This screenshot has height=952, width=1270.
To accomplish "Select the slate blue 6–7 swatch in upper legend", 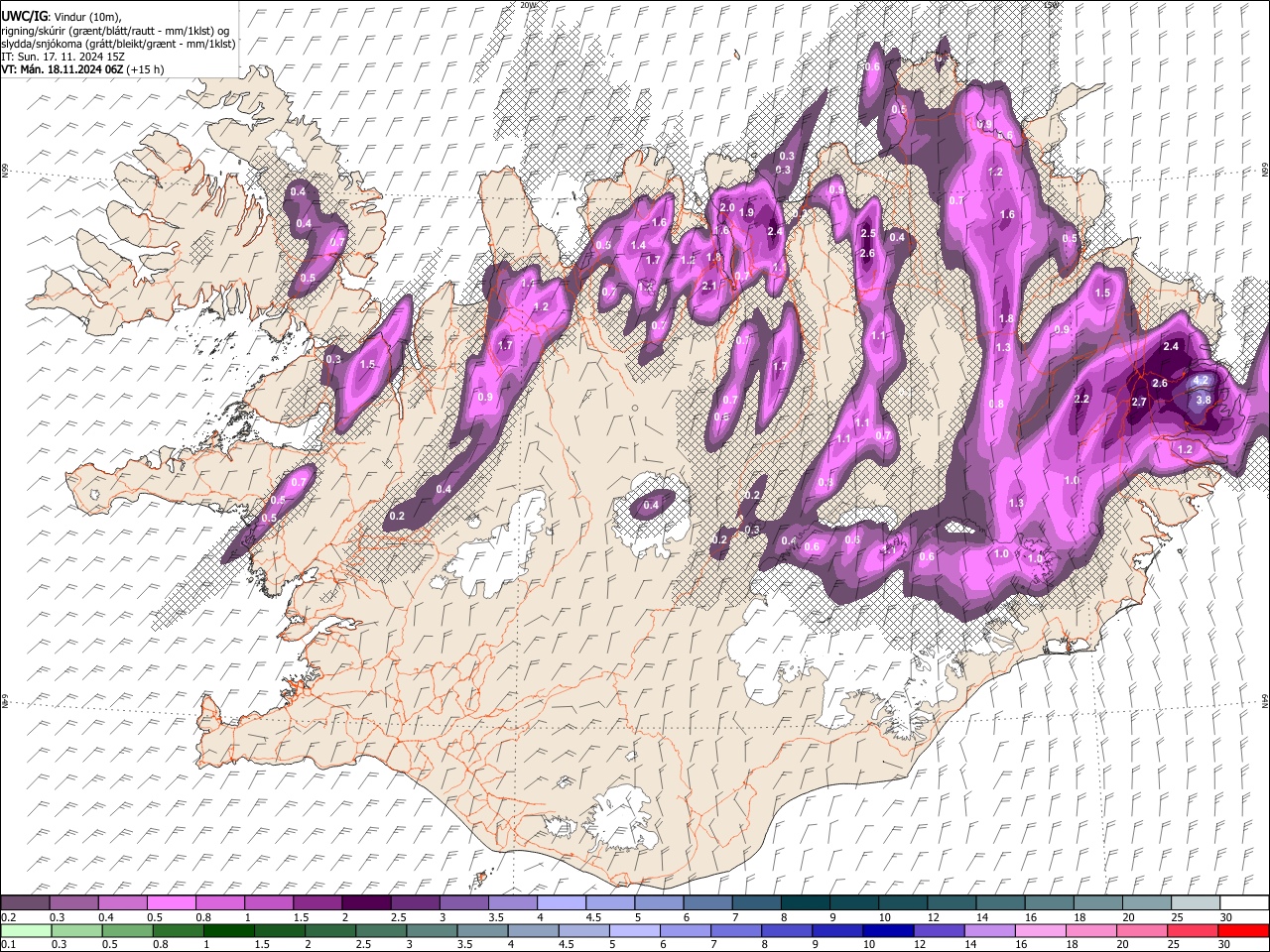I will coord(708,902).
